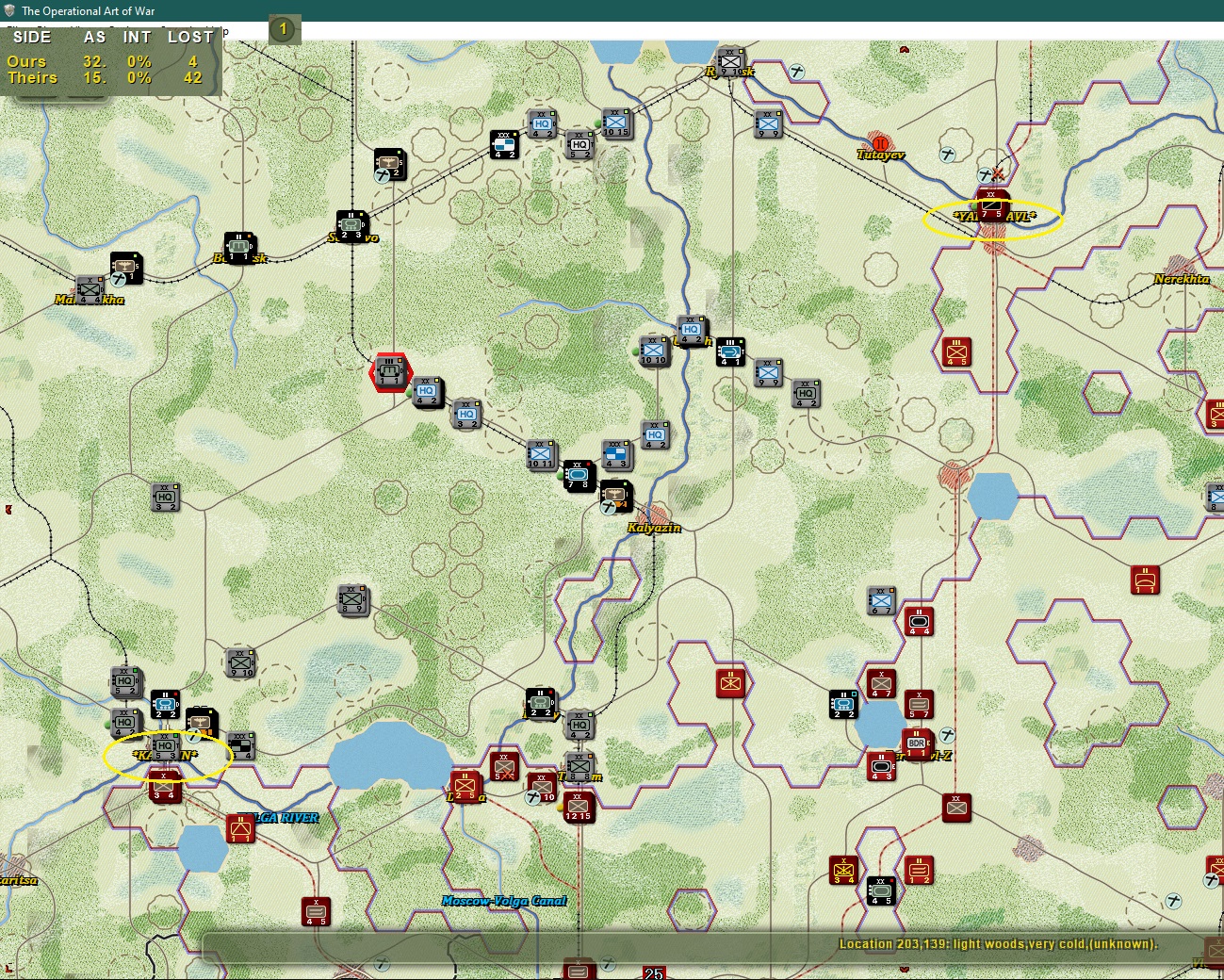This screenshot has width=1224, height=980.
Task: Select the black artillery unit 1-1 at Bezhetsk
Action: pyautogui.click(x=238, y=248)
